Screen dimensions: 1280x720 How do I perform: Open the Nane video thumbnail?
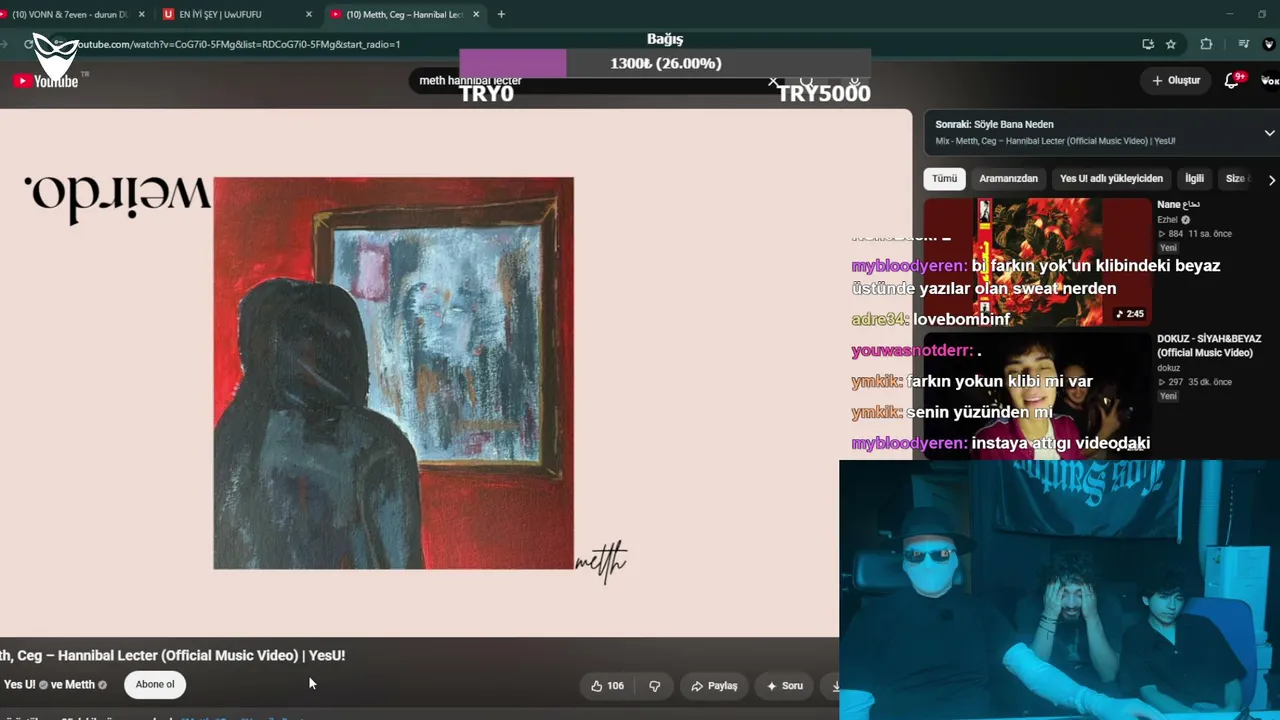click(1037, 261)
